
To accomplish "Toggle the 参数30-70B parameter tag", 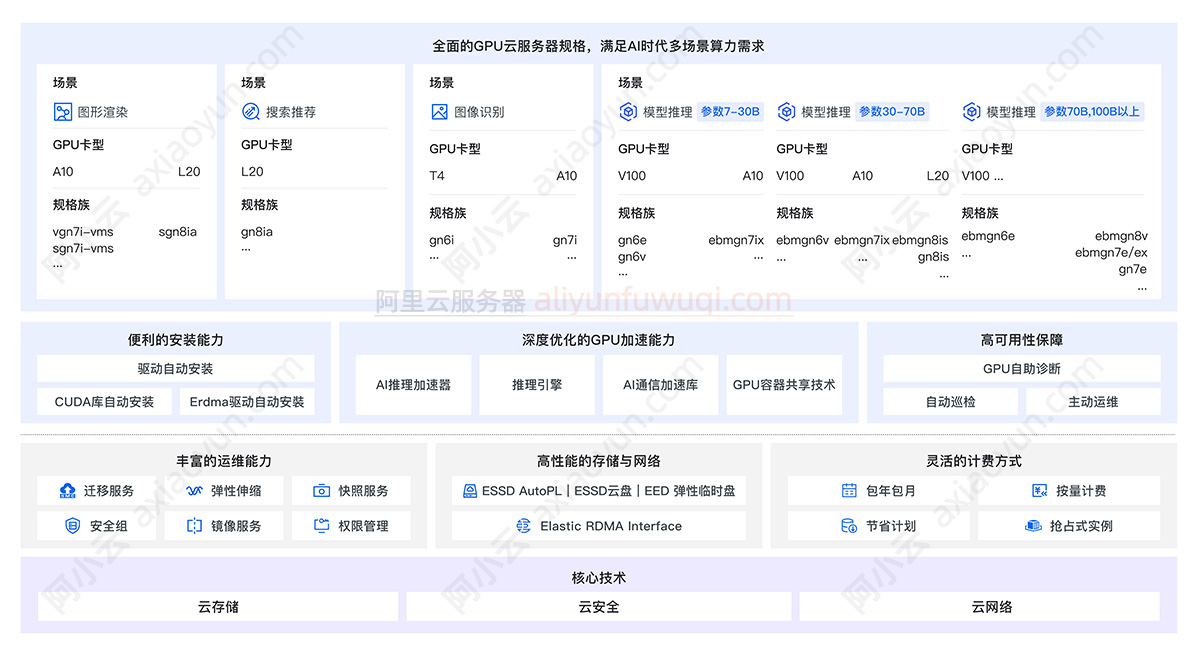I will tap(892, 111).
